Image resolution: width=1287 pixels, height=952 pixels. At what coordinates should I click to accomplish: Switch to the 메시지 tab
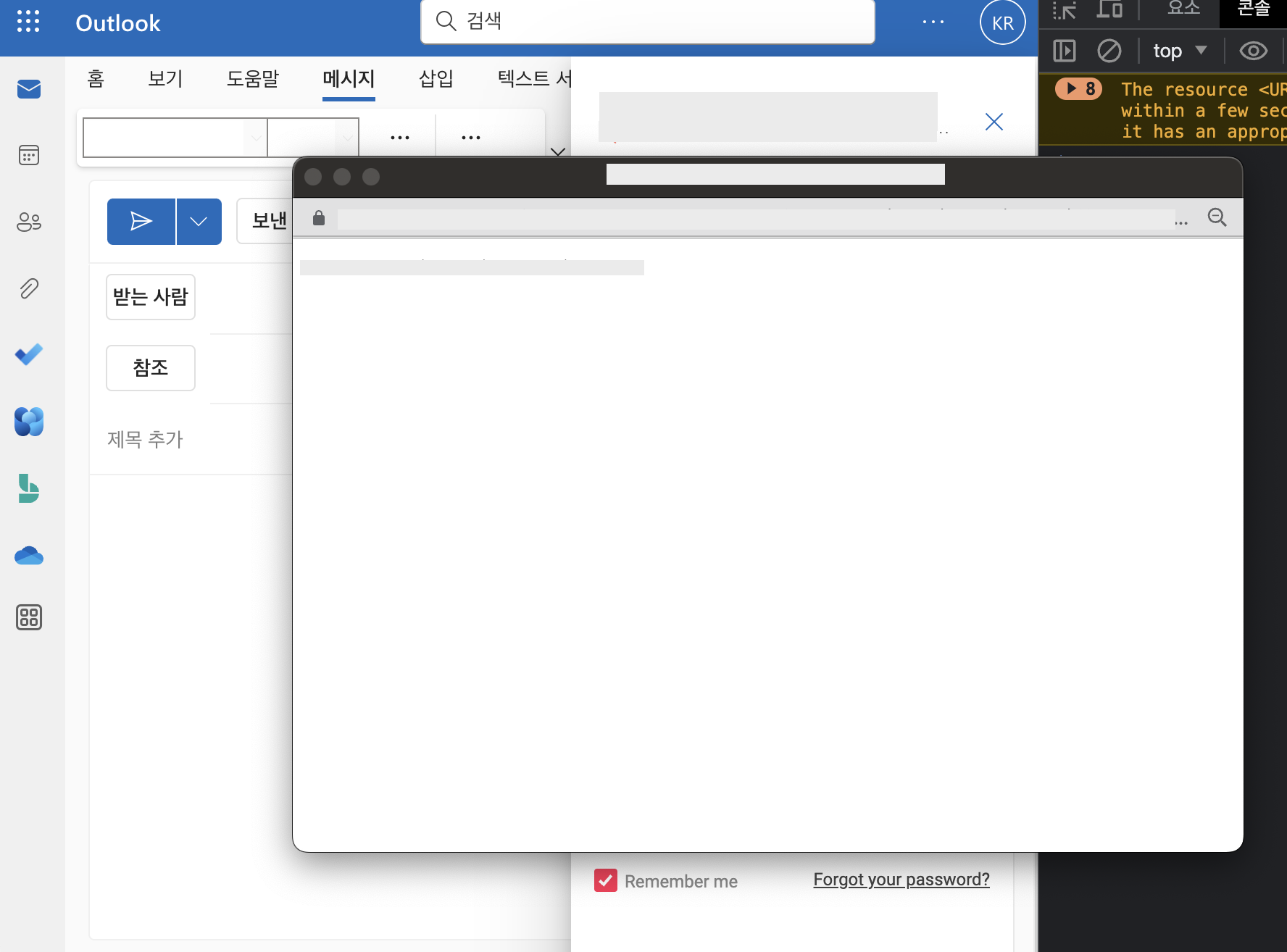349,78
